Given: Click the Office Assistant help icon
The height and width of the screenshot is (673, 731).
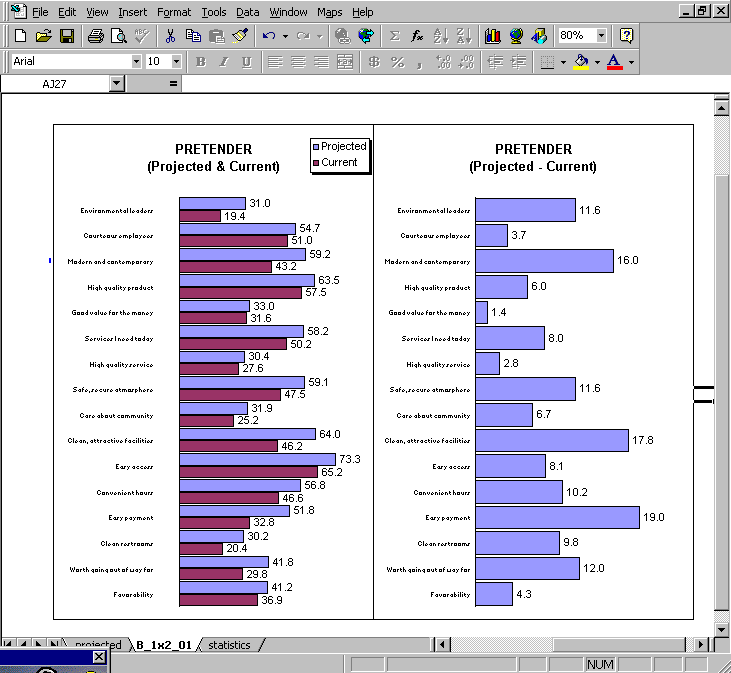Looking at the screenshot, I should [626, 36].
